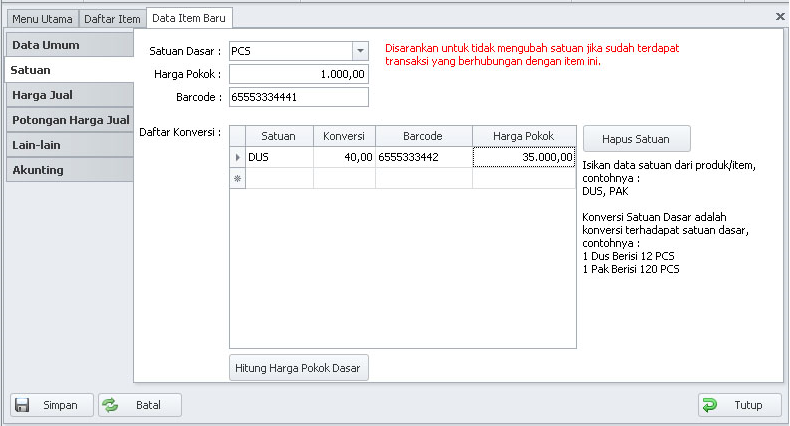The image size is (790, 426).
Task: Open the Lain-lain section
Action: tap(68, 145)
